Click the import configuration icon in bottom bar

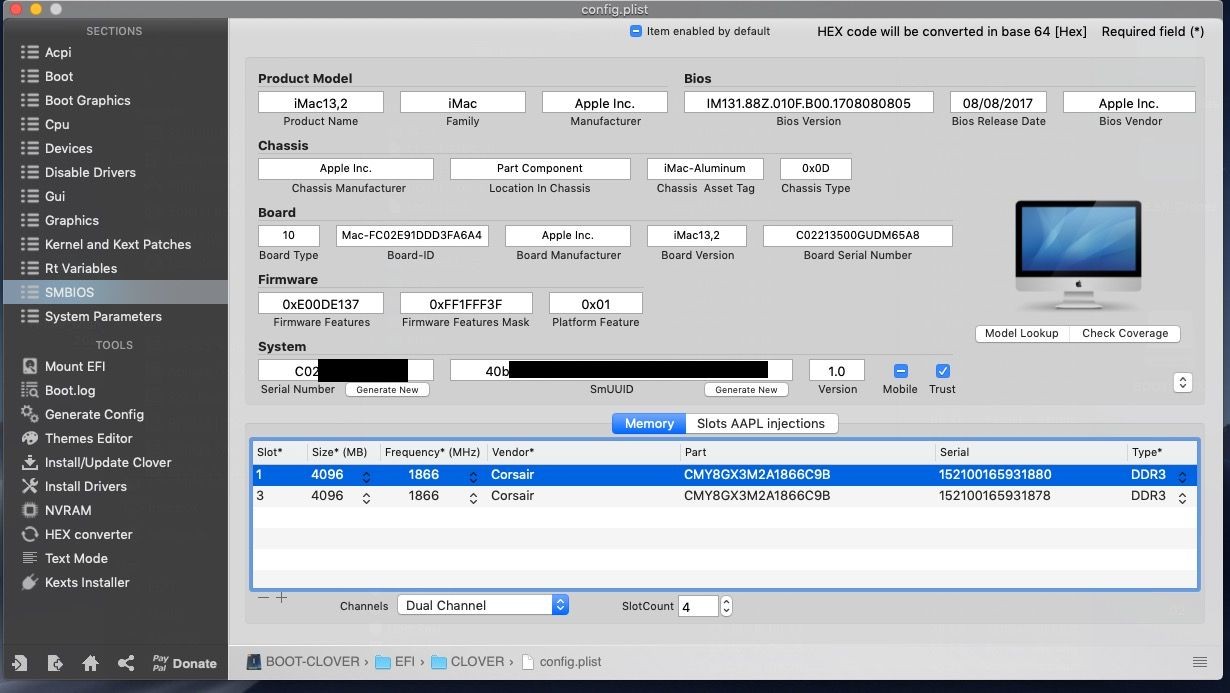(19, 663)
